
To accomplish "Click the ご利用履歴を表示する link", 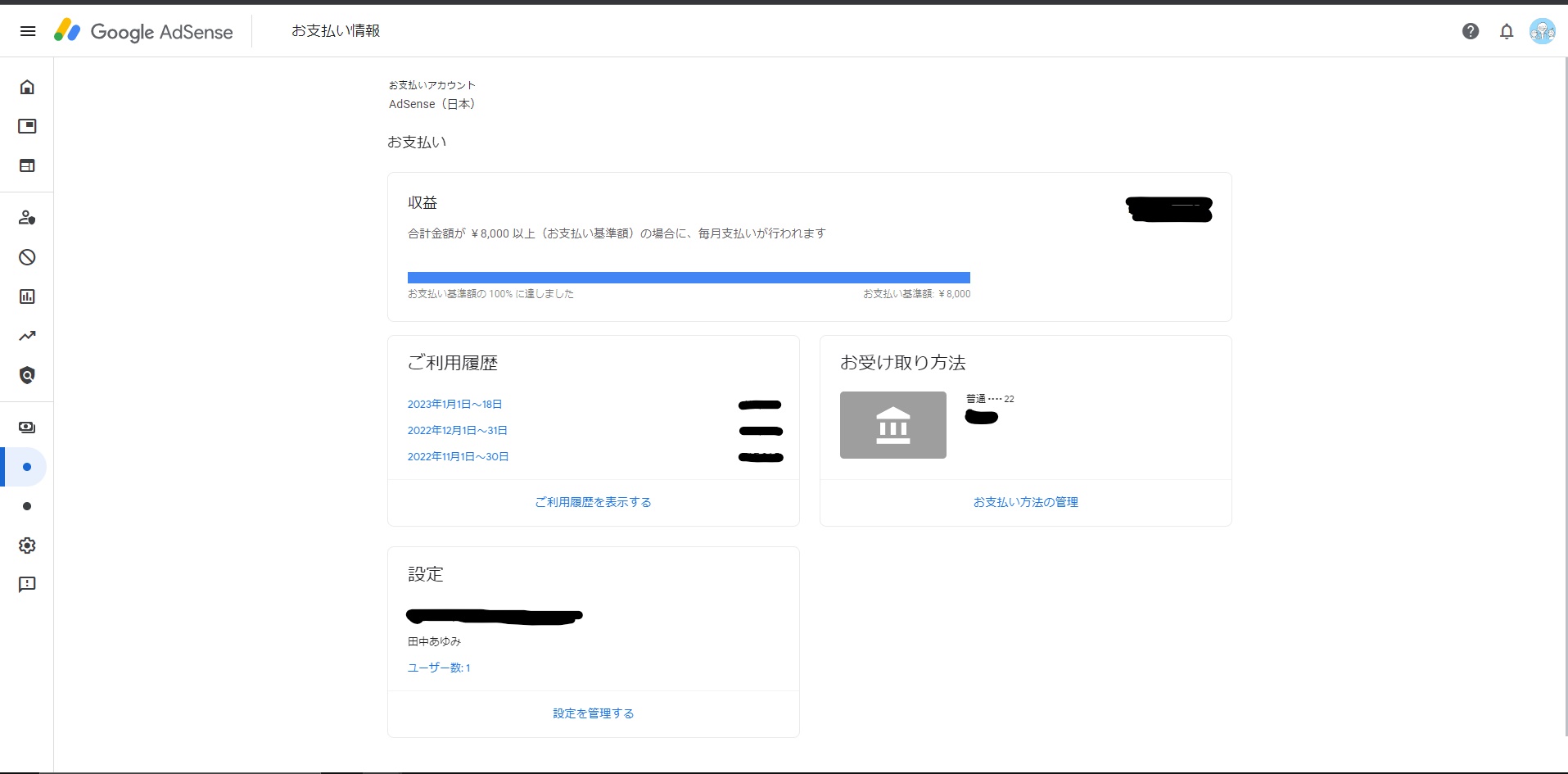I will tap(593, 502).
